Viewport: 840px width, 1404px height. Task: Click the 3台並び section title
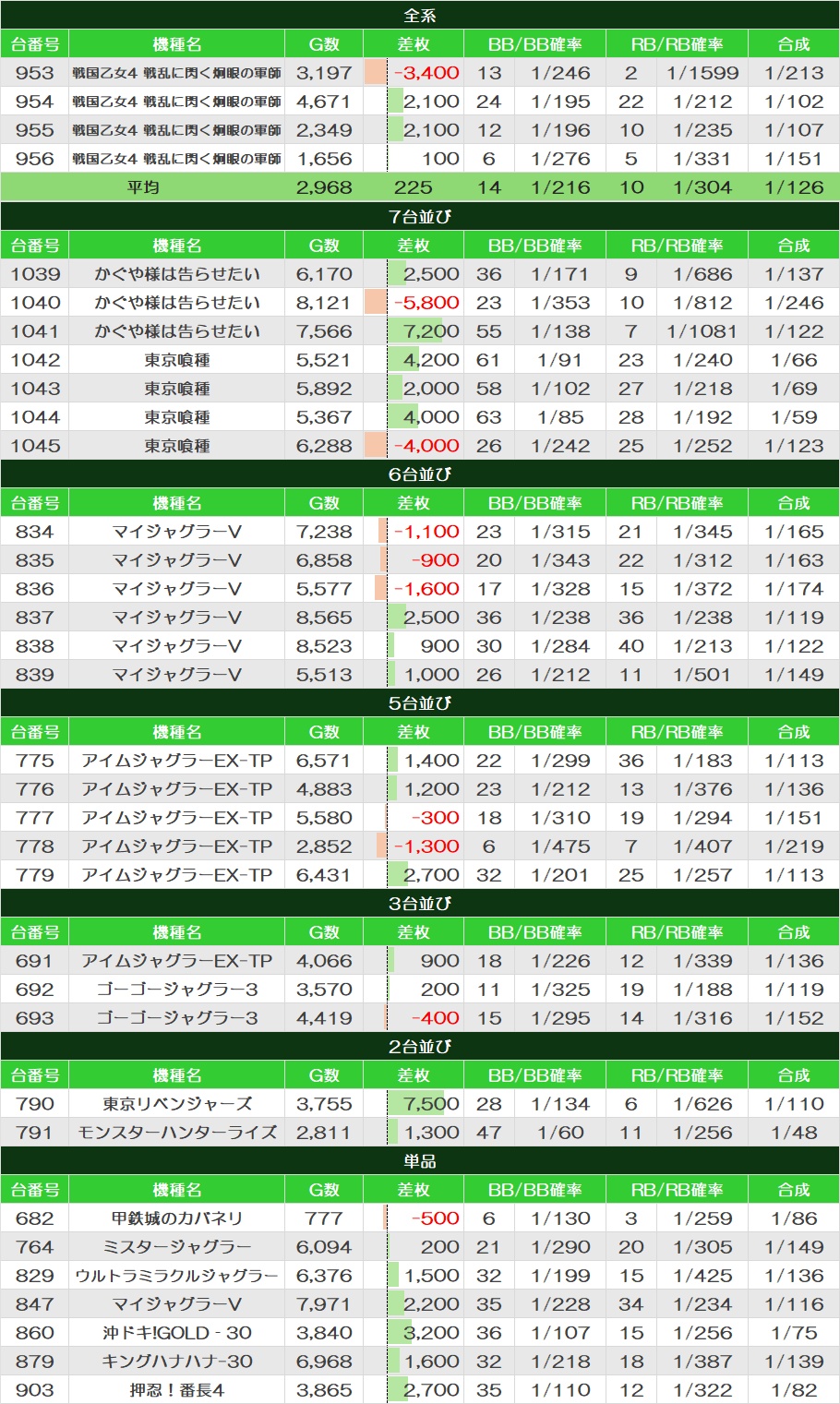pos(420,904)
